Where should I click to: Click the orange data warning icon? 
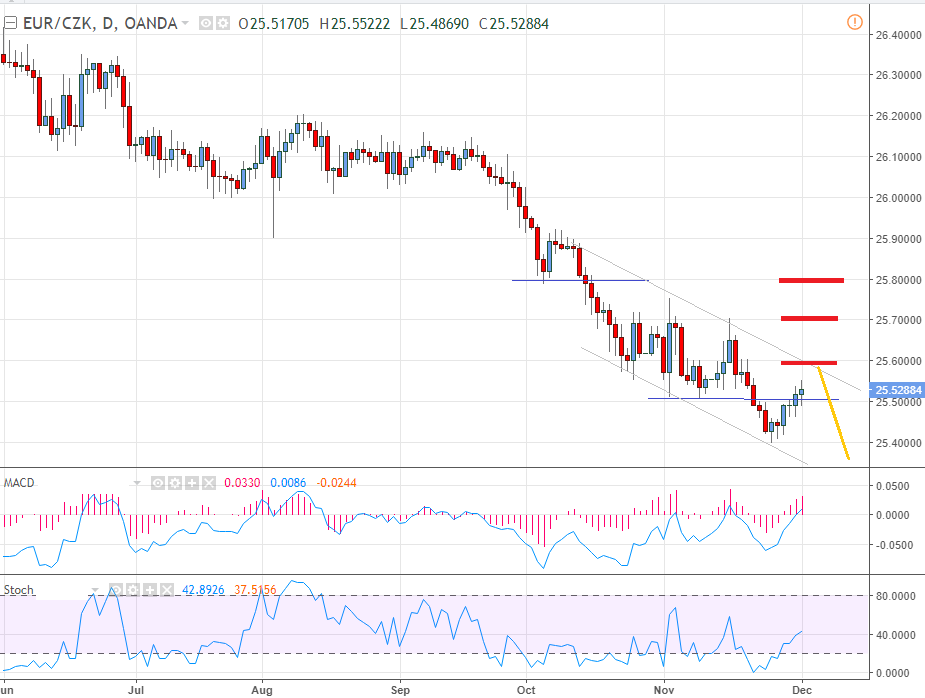tap(854, 22)
